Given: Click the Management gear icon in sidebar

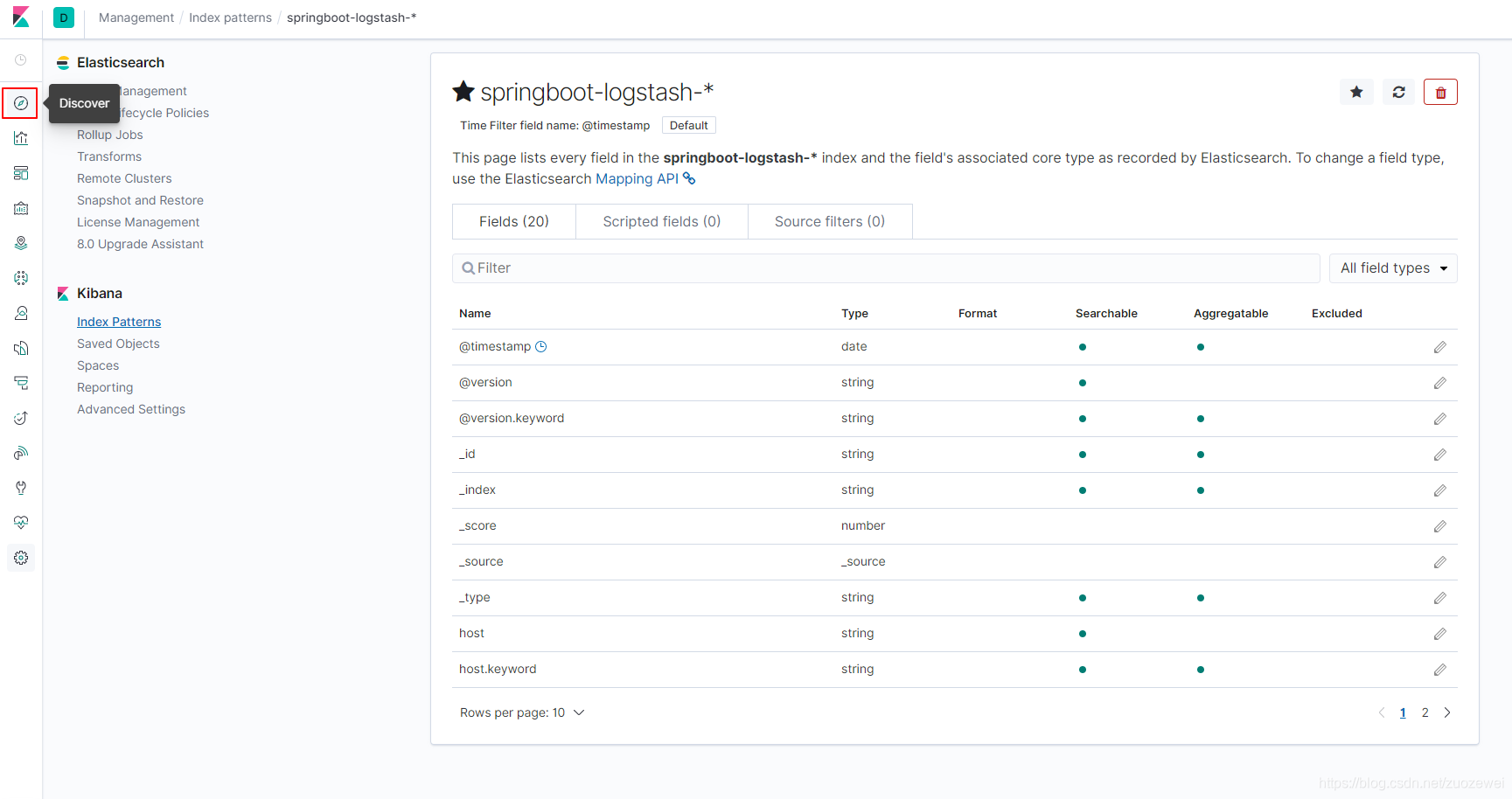Looking at the screenshot, I should pos(21,558).
